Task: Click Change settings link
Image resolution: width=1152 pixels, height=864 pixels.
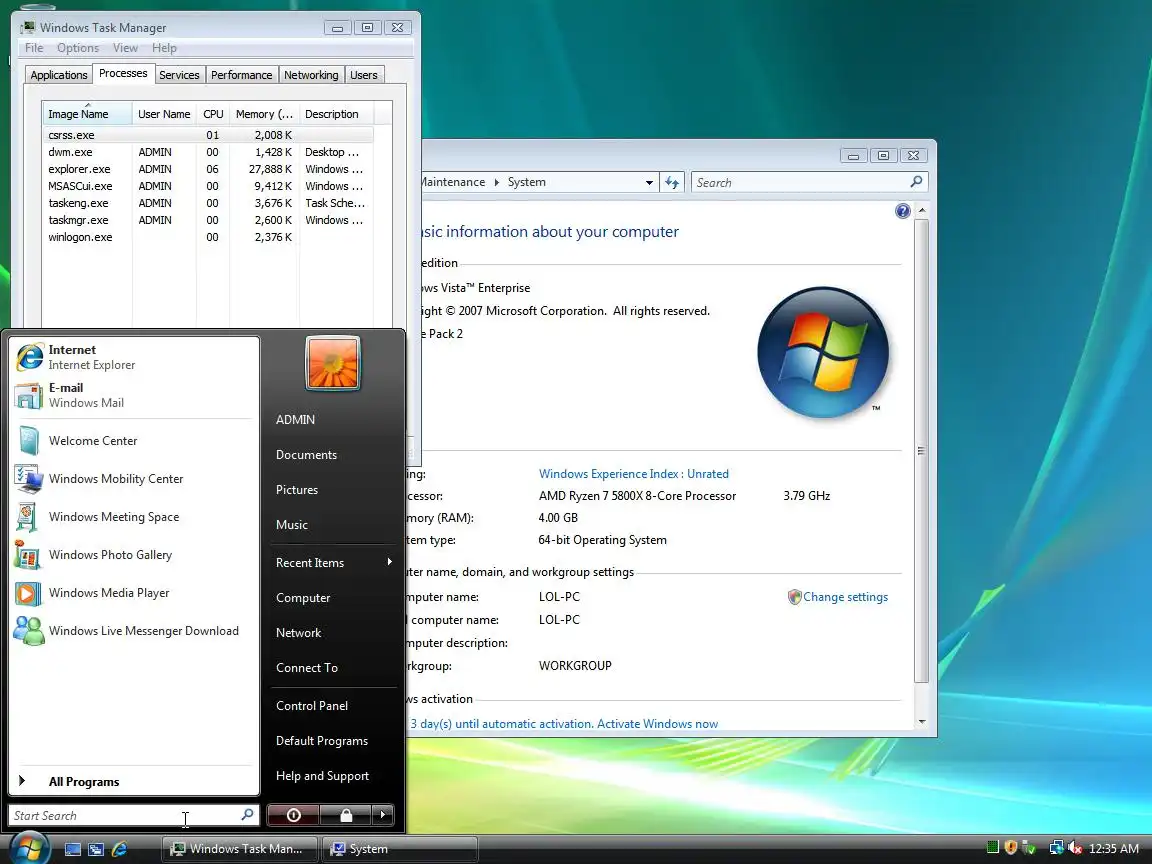Action: click(x=845, y=597)
